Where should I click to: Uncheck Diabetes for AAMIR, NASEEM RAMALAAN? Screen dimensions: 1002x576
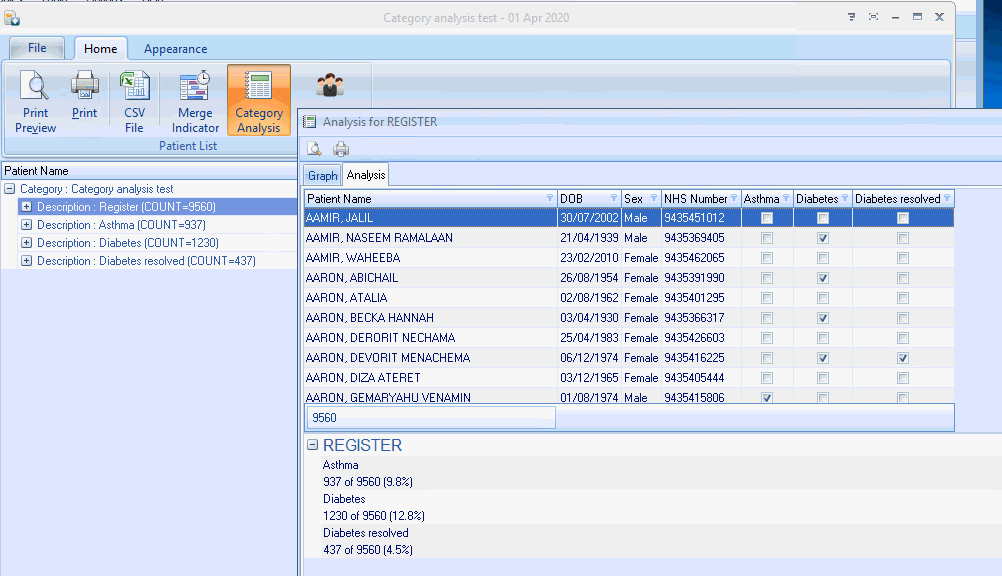(823, 238)
